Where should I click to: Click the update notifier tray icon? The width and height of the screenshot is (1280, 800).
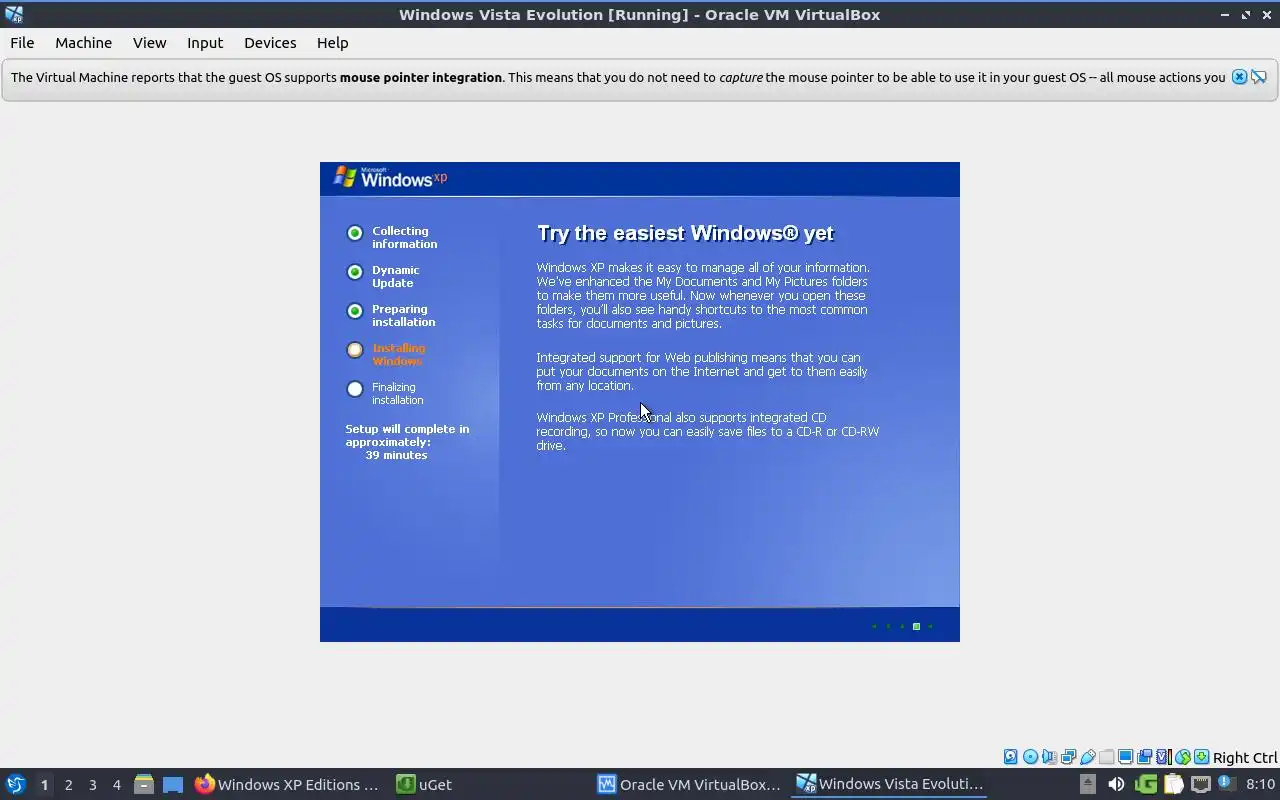click(x=1227, y=783)
